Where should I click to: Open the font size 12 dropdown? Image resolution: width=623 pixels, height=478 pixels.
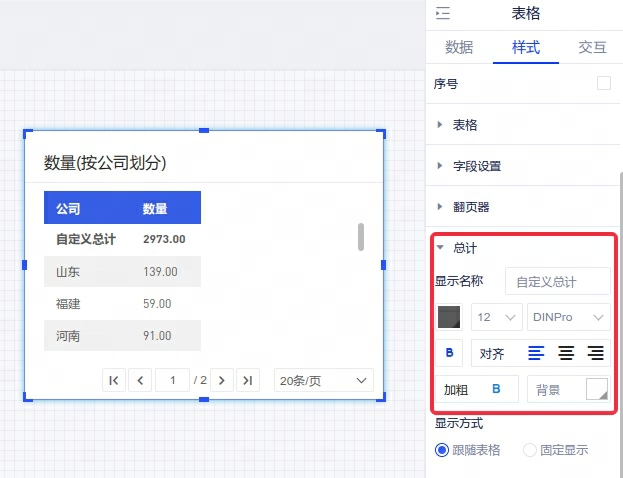tap(497, 317)
